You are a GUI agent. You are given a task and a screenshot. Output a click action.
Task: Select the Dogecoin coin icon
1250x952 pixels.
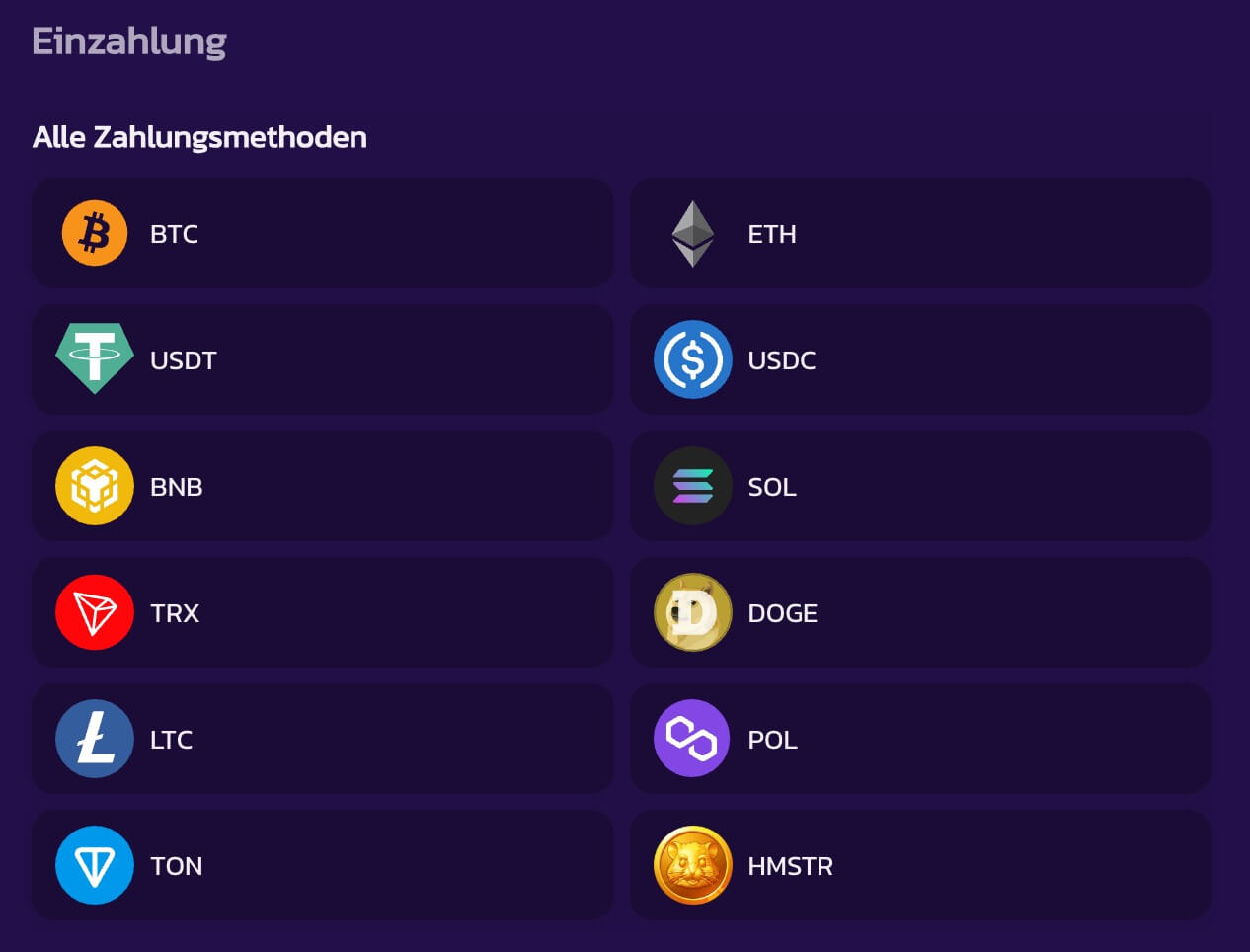point(693,612)
